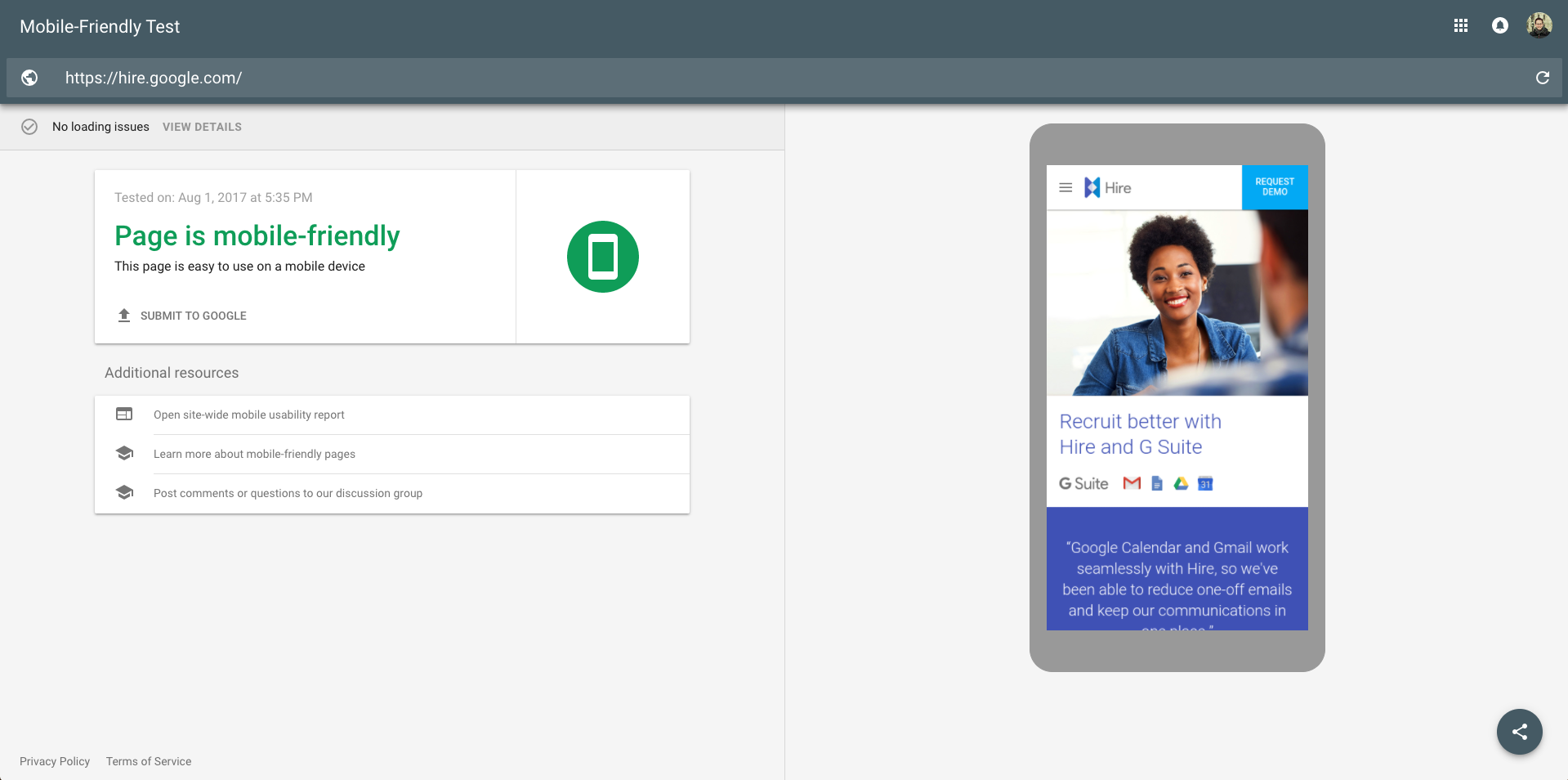This screenshot has height=780, width=1568.
Task: Click the graduation cap icon beside Learn more
Action: [124, 454]
